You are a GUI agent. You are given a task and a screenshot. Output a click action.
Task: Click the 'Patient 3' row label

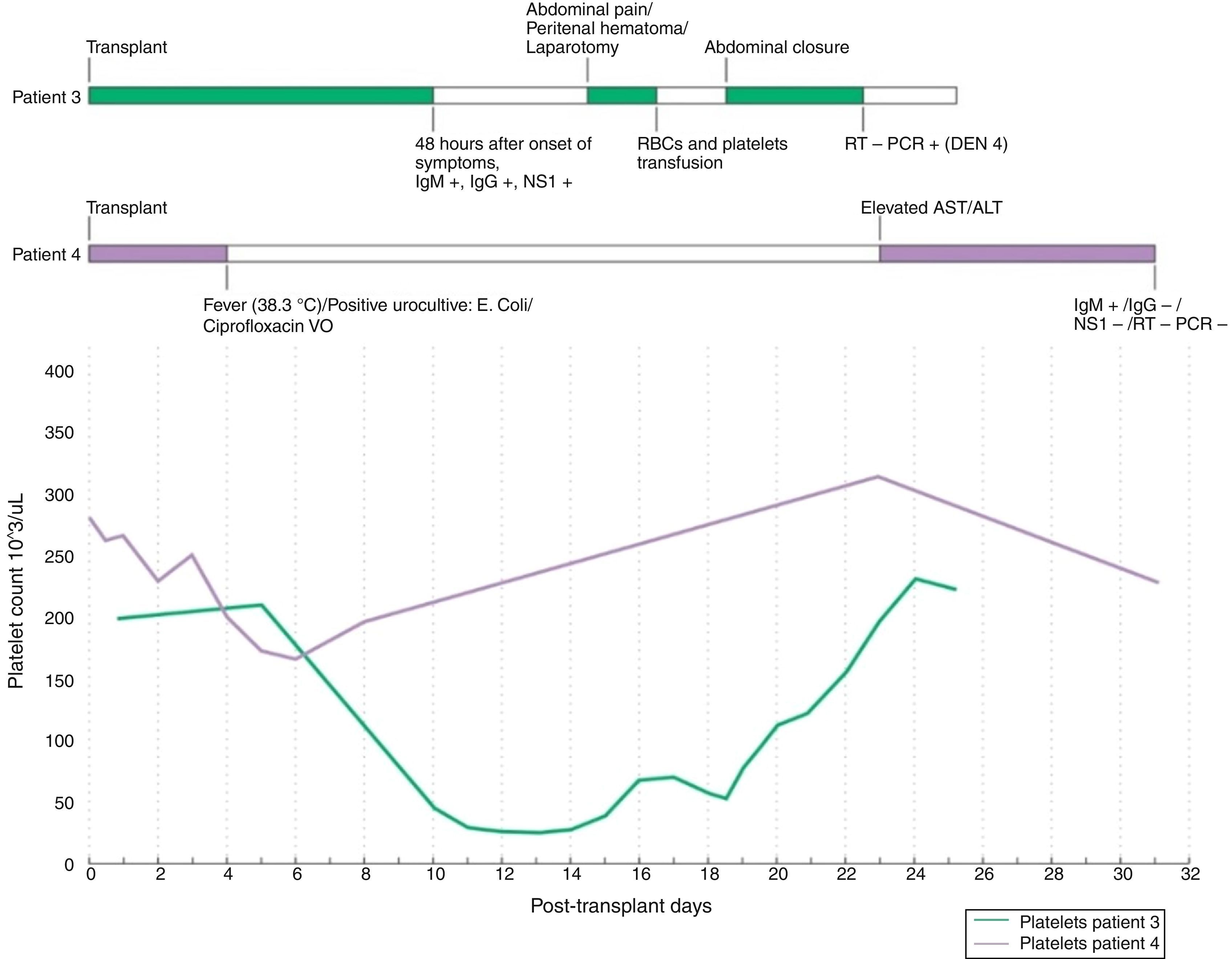click(47, 98)
